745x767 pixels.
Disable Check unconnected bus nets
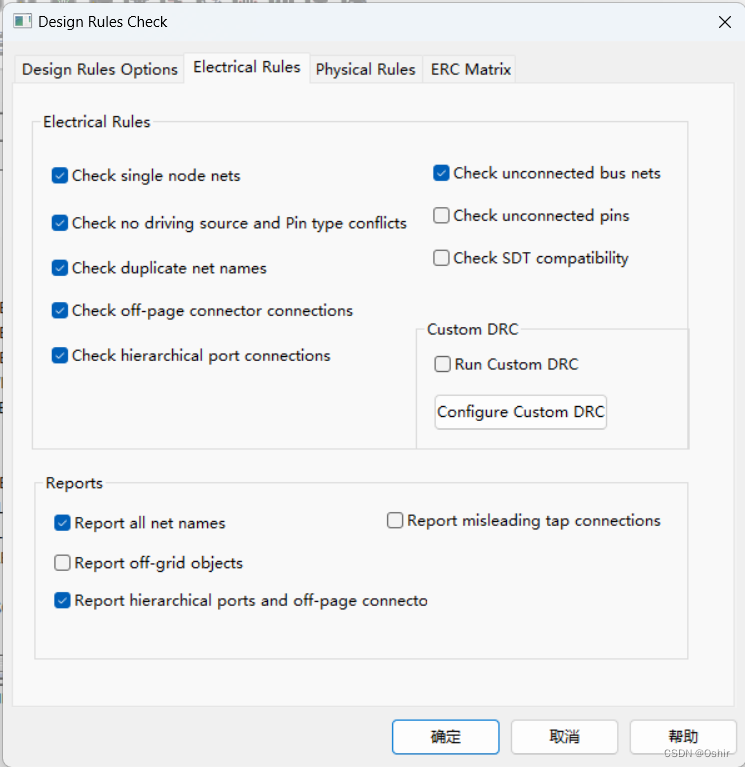[x=441, y=173]
